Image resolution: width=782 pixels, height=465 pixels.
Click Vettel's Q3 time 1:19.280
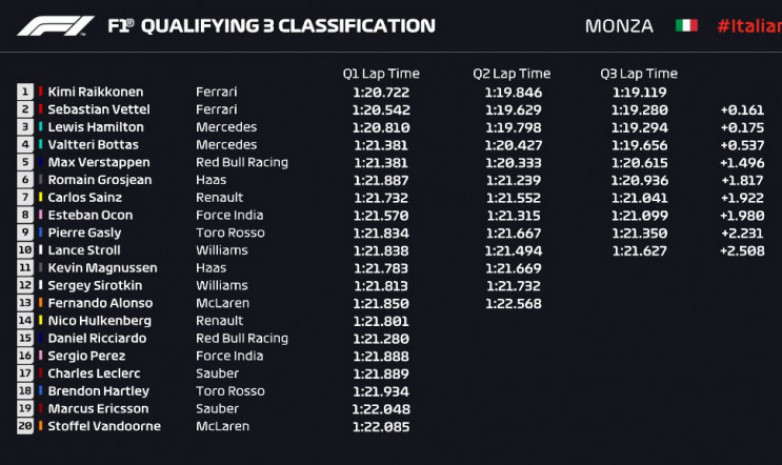[639, 110]
